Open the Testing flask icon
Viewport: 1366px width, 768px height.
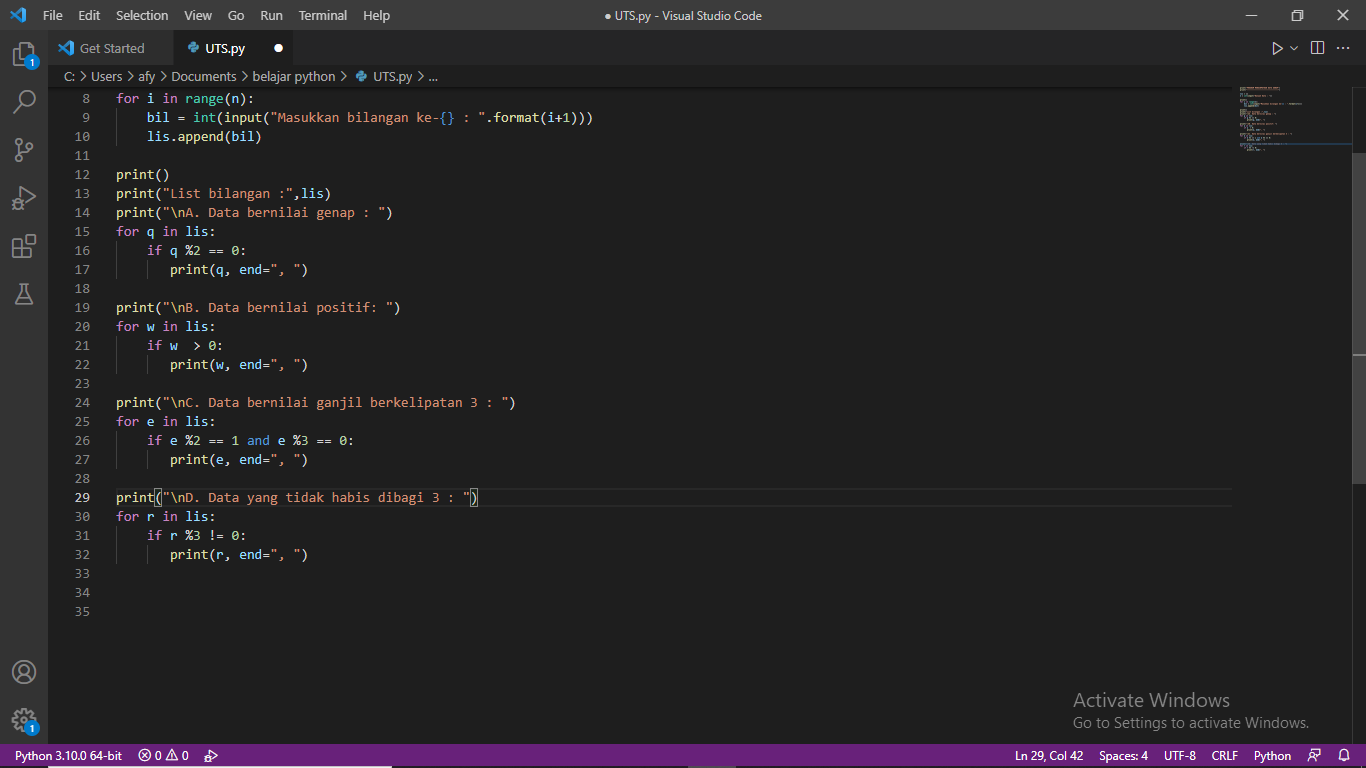point(24,294)
